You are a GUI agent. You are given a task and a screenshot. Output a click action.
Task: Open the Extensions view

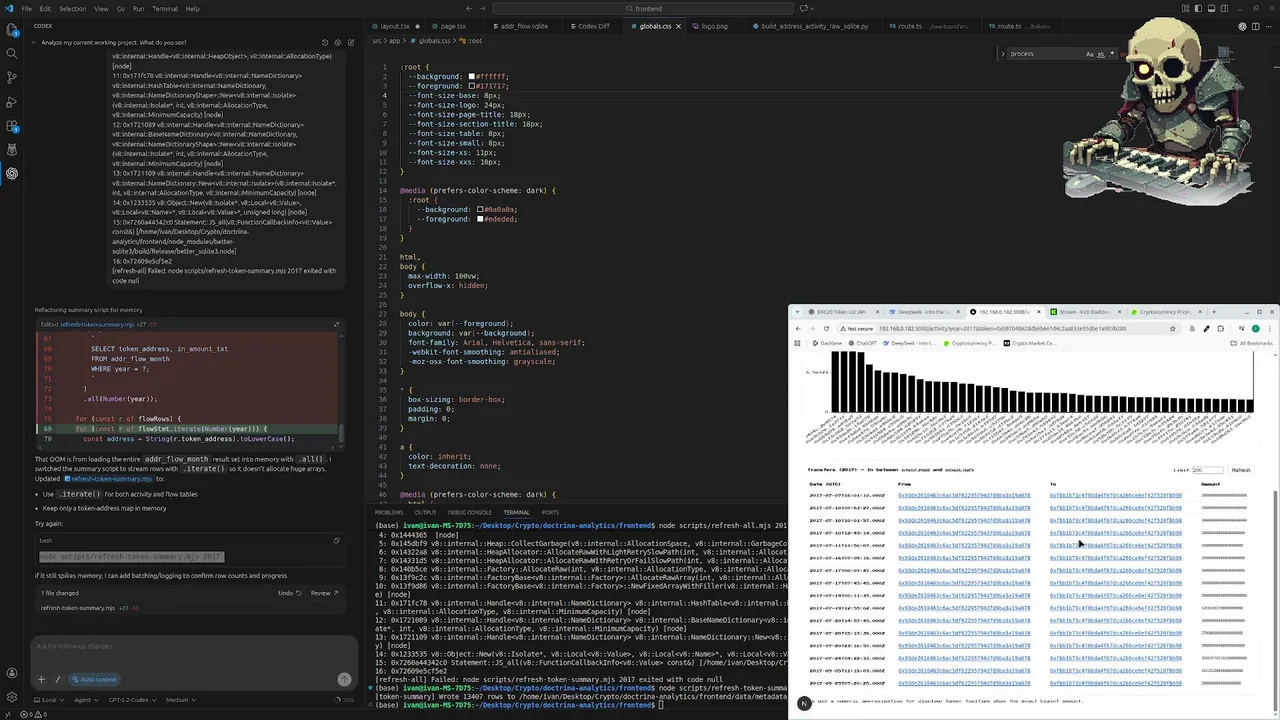pyautogui.click(x=12, y=126)
